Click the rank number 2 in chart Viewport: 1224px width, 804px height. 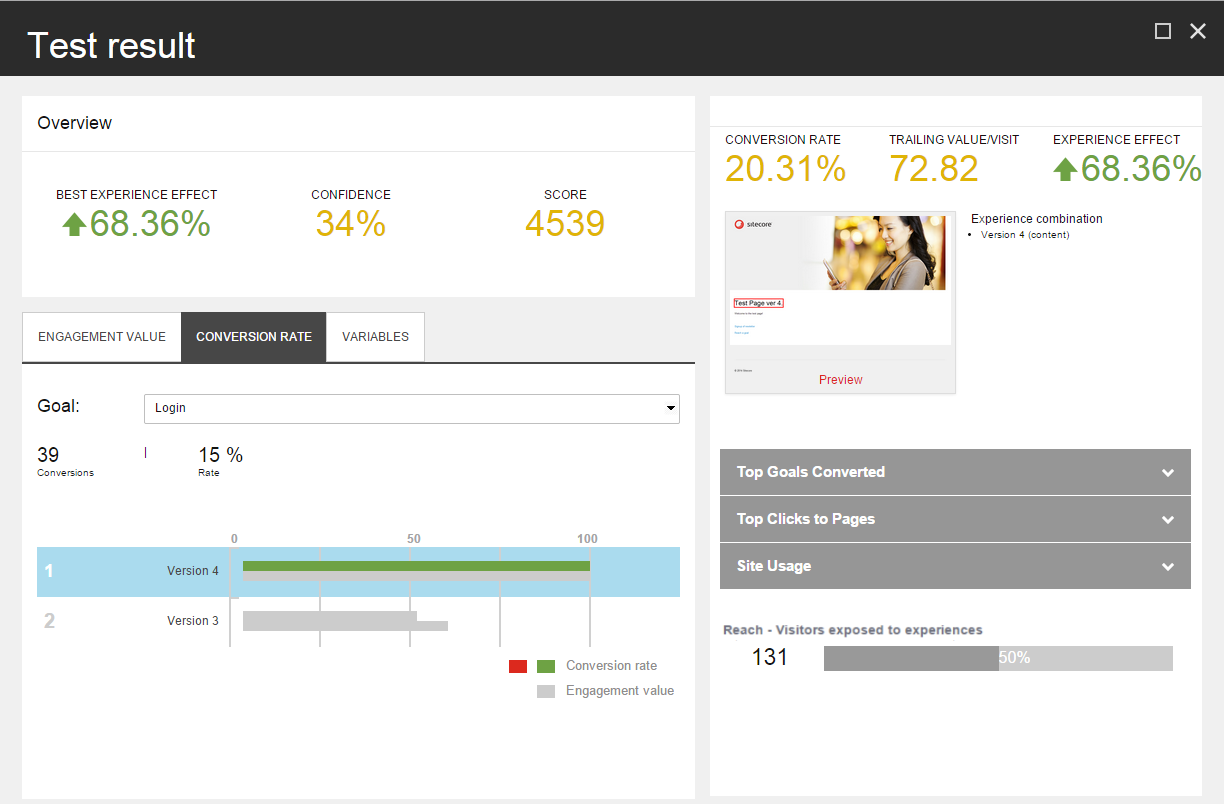point(50,621)
